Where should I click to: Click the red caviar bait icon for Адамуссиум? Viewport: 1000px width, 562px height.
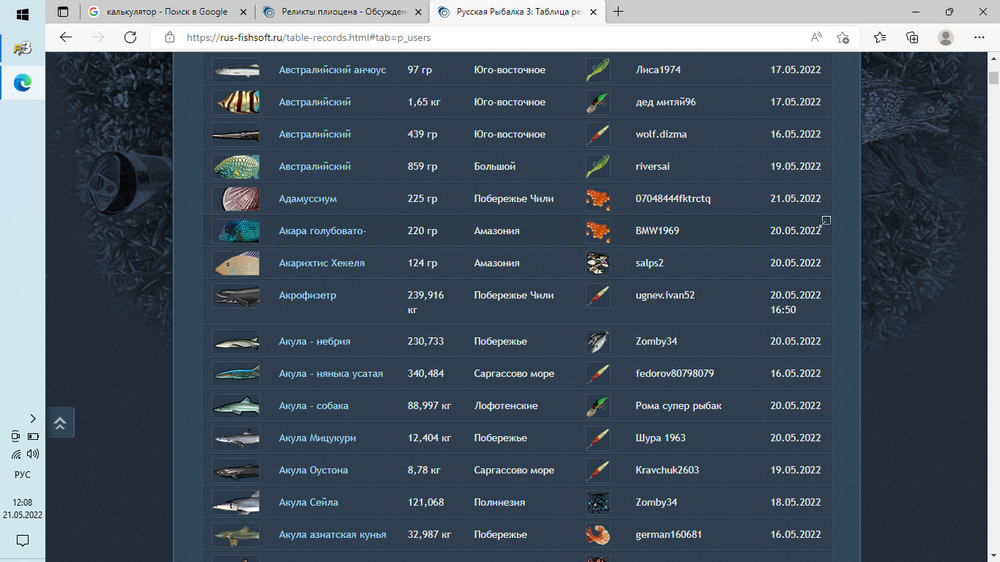[598, 198]
